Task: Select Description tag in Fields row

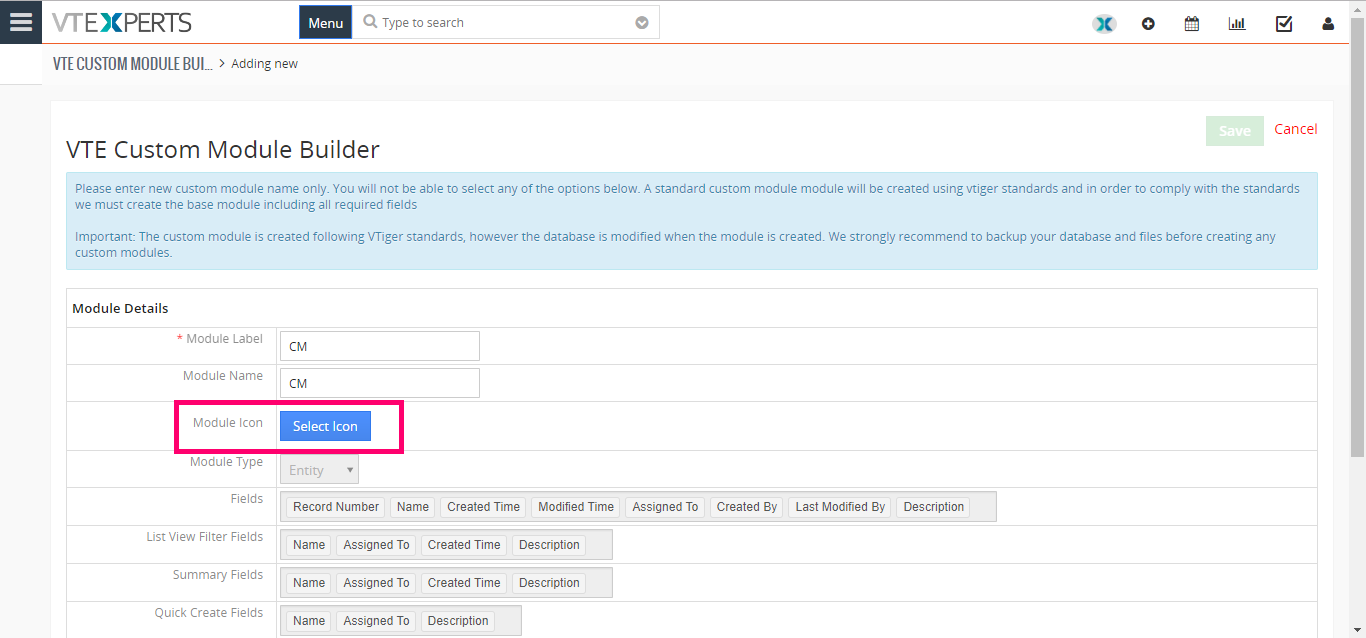Action: click(x=934, y=507)
